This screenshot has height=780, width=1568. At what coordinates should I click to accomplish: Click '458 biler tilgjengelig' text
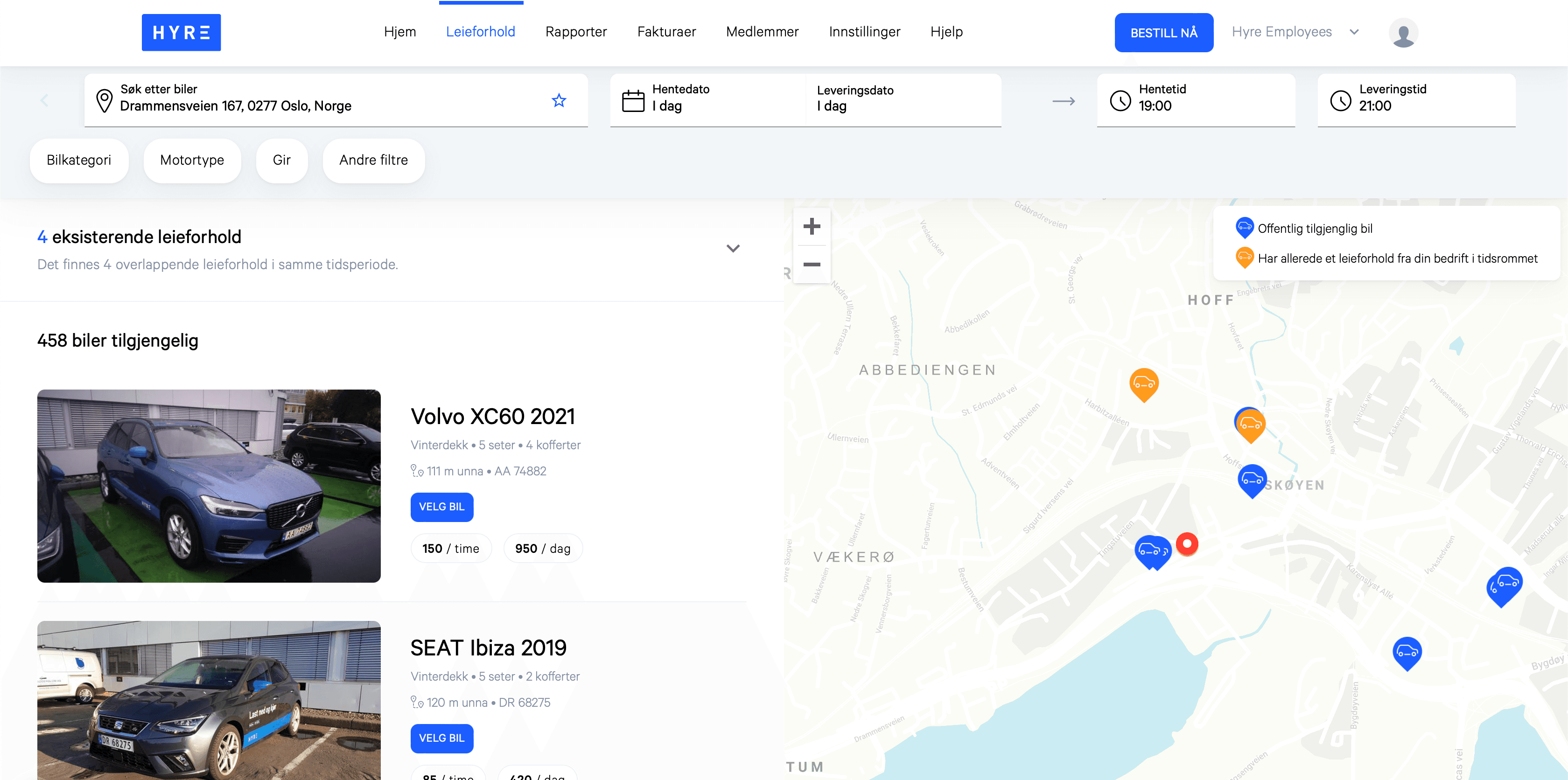[118, 340]
